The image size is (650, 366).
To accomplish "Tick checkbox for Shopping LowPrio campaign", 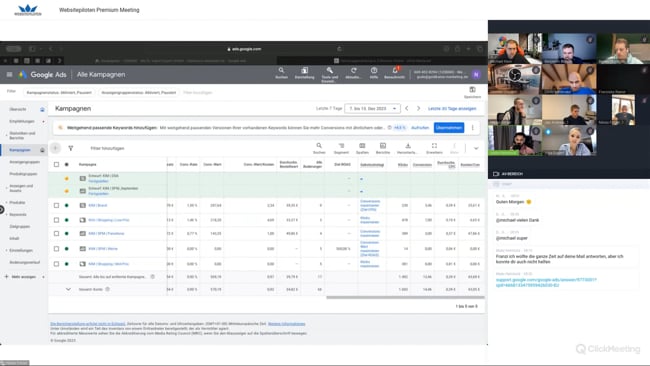I will pos(56,220).
